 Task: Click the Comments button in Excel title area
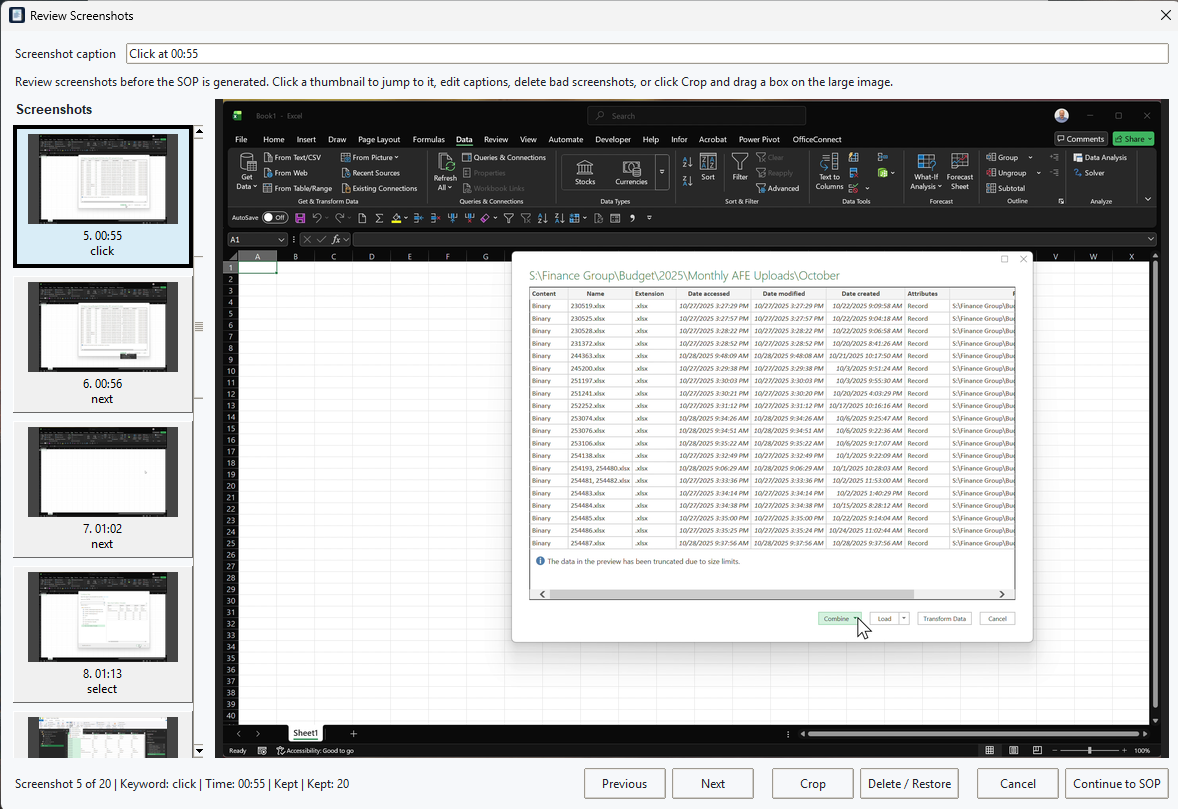tap(1080, 139)
